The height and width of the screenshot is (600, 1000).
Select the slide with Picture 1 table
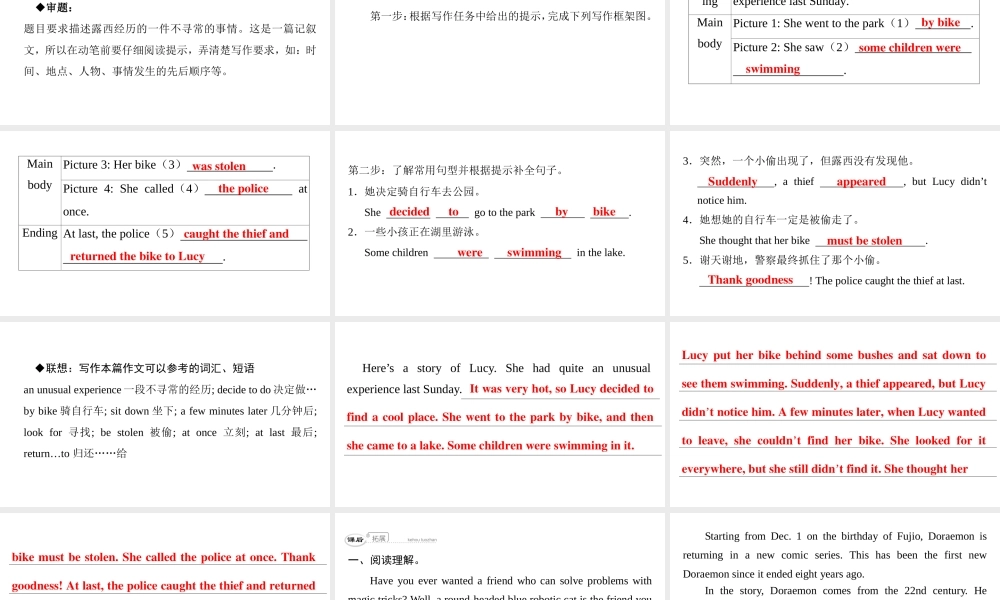click(835, 62)
